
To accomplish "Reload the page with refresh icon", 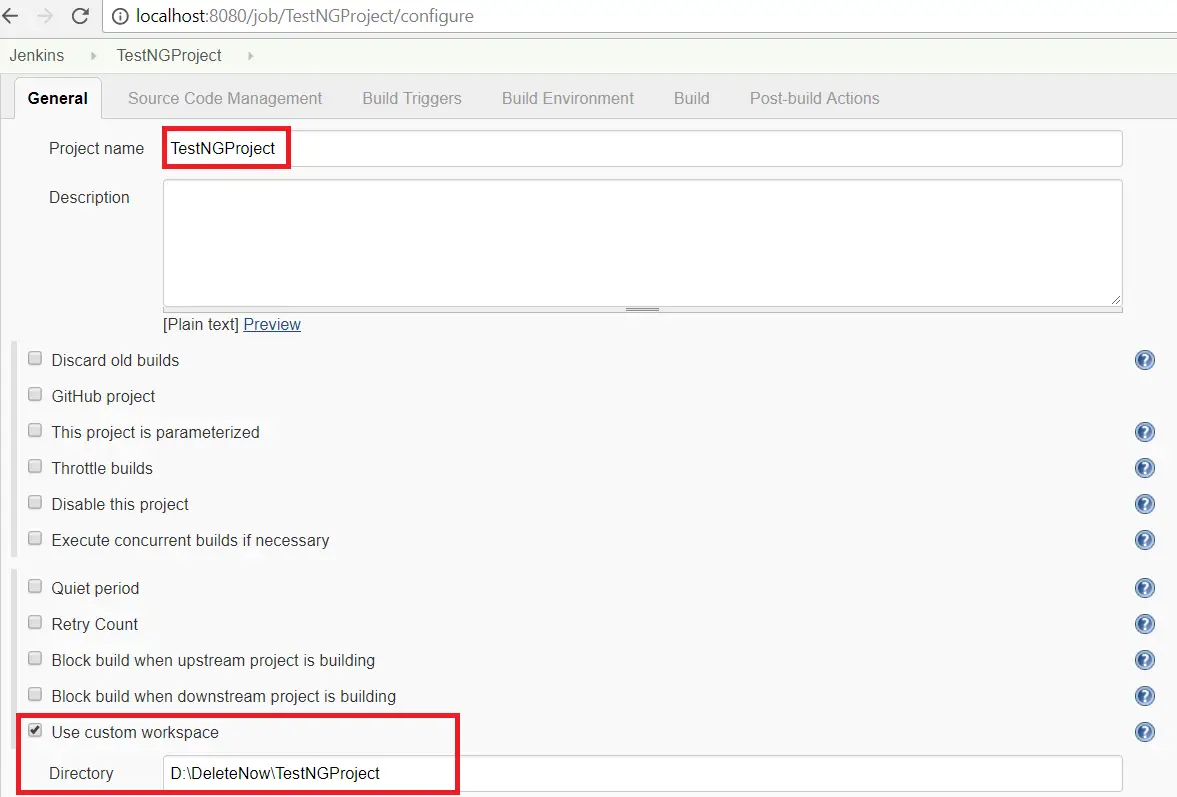I will 80,16.
